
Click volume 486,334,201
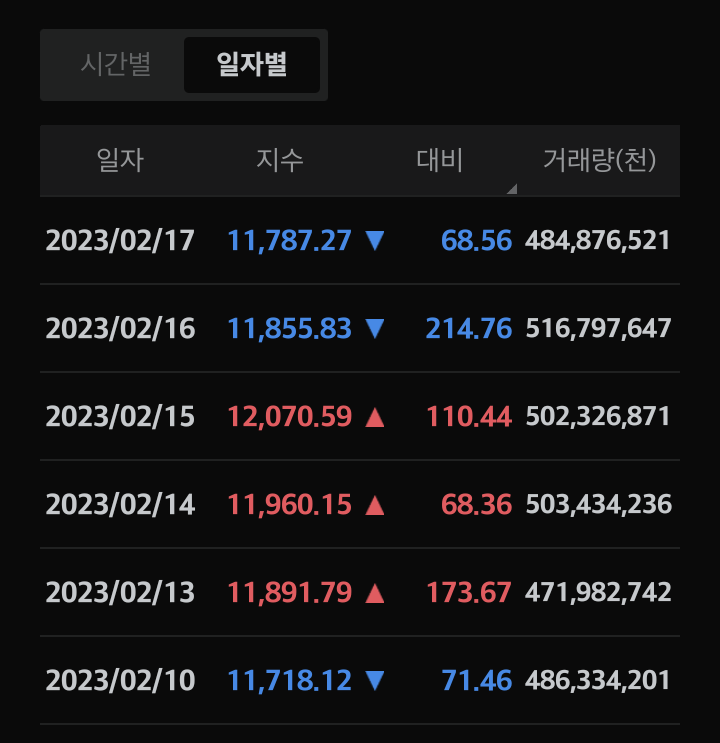pos(598,681)
